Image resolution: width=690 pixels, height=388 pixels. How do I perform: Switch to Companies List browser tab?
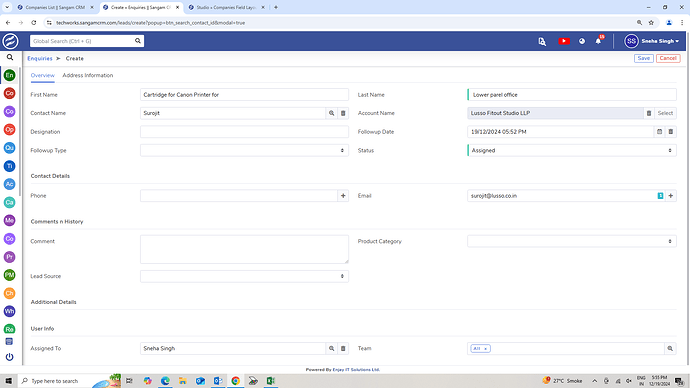55,7
